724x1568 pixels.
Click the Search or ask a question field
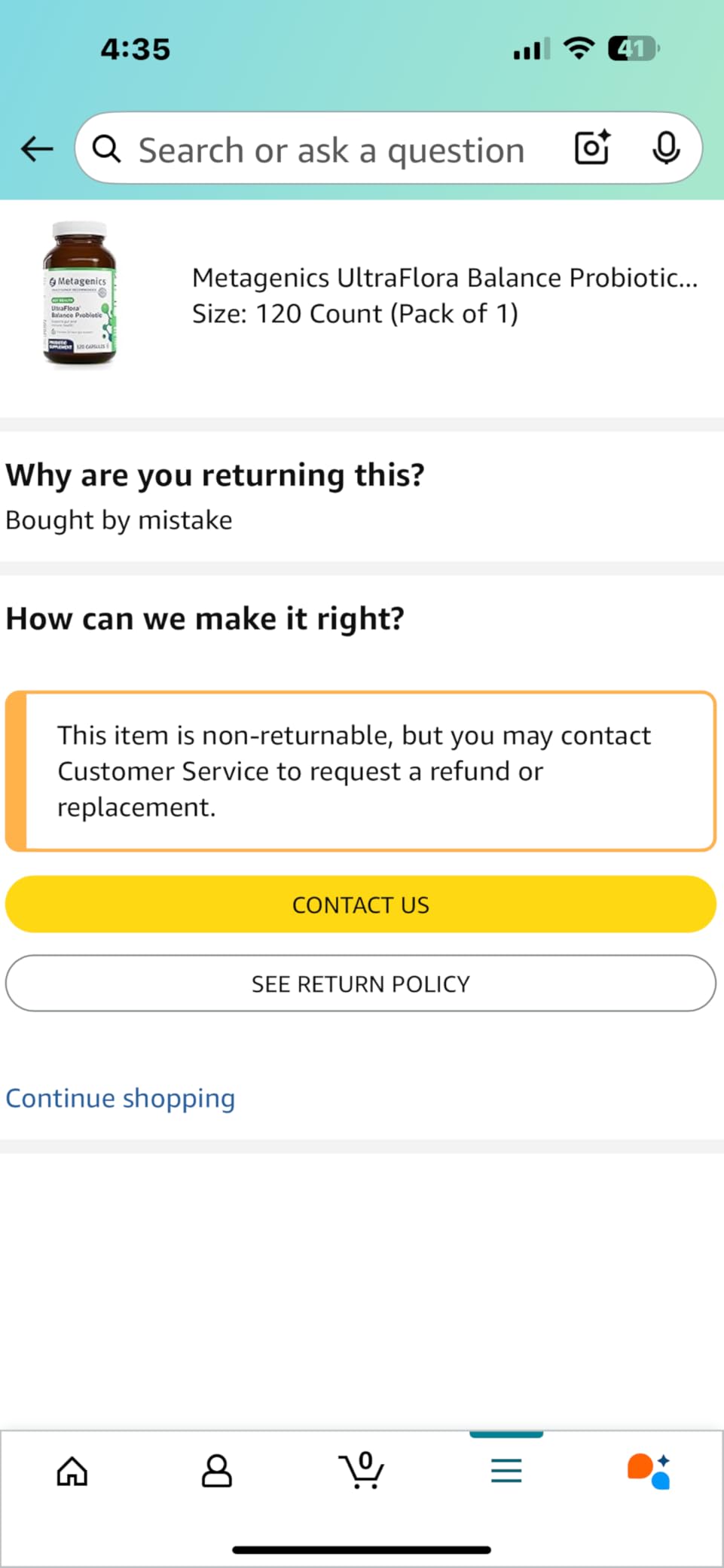coord(331,149)
